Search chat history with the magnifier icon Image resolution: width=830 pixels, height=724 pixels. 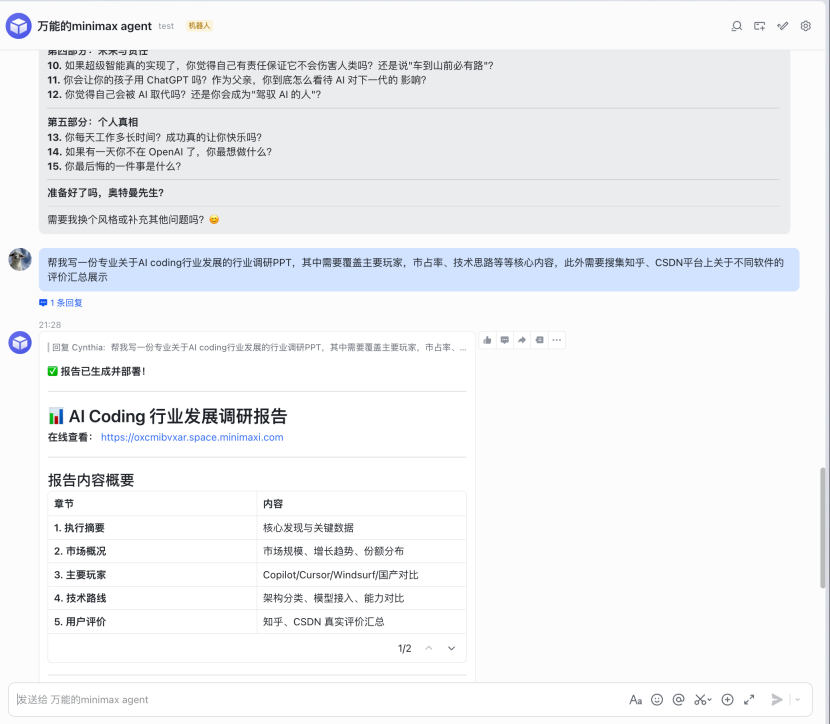pyautogui.click(x=736, y=26)
